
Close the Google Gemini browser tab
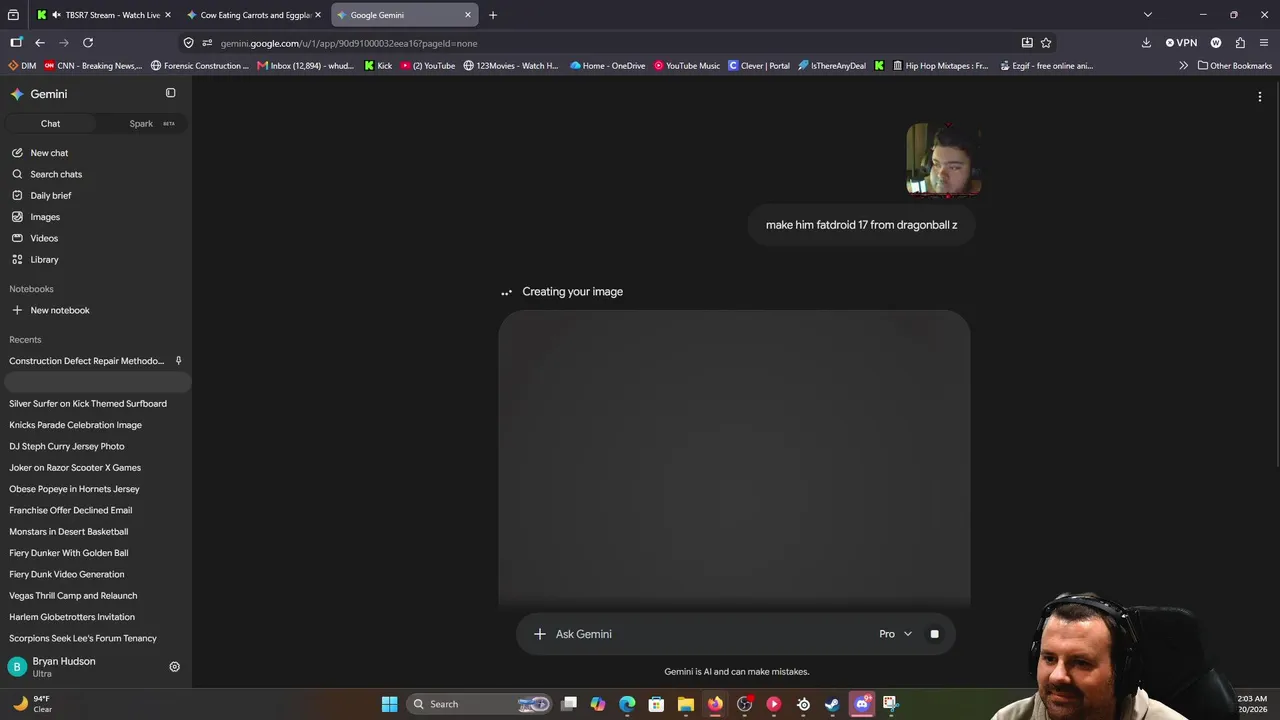467,15
